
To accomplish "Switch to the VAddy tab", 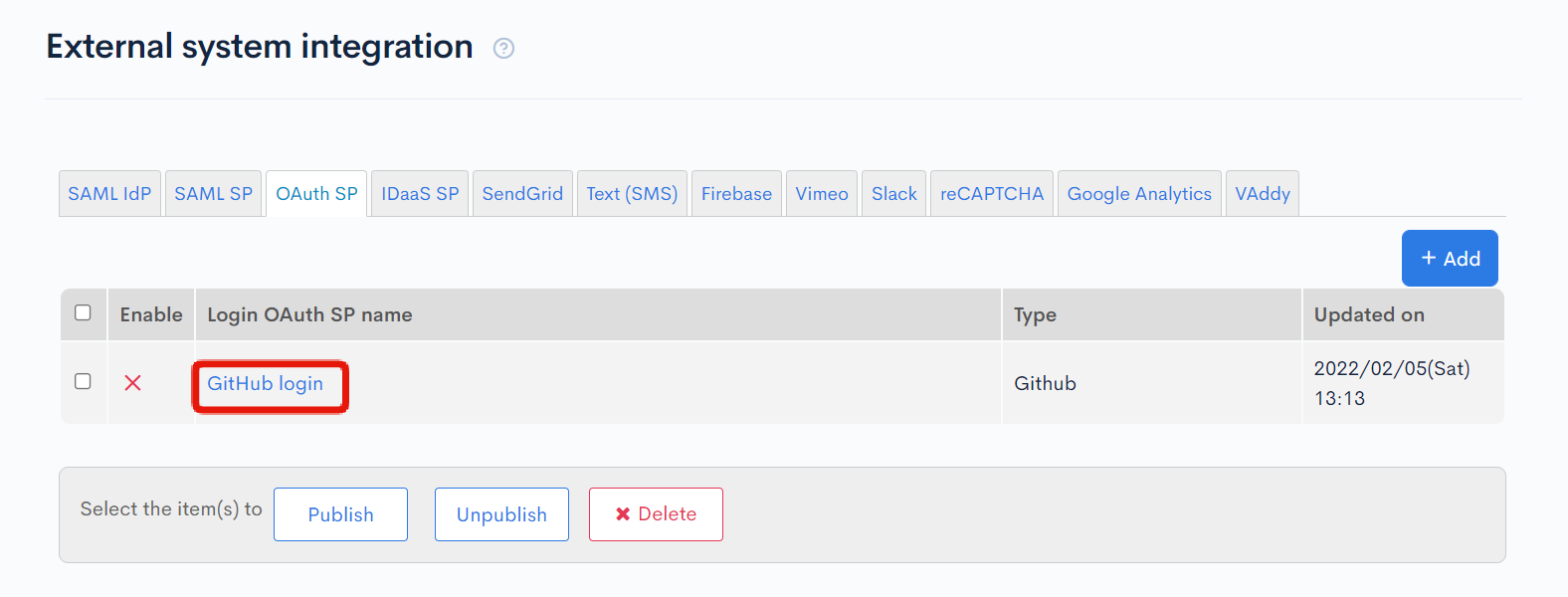I will pyautogui.click(x=1263, y=194).
